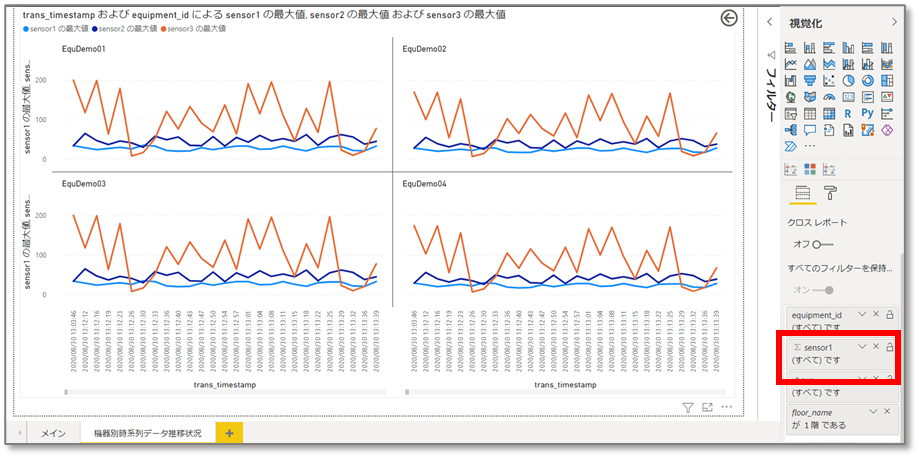The height and width of the screenshot is (458, 919).
Task: Select the Power Apps visual icon
Action: (887, 130)
